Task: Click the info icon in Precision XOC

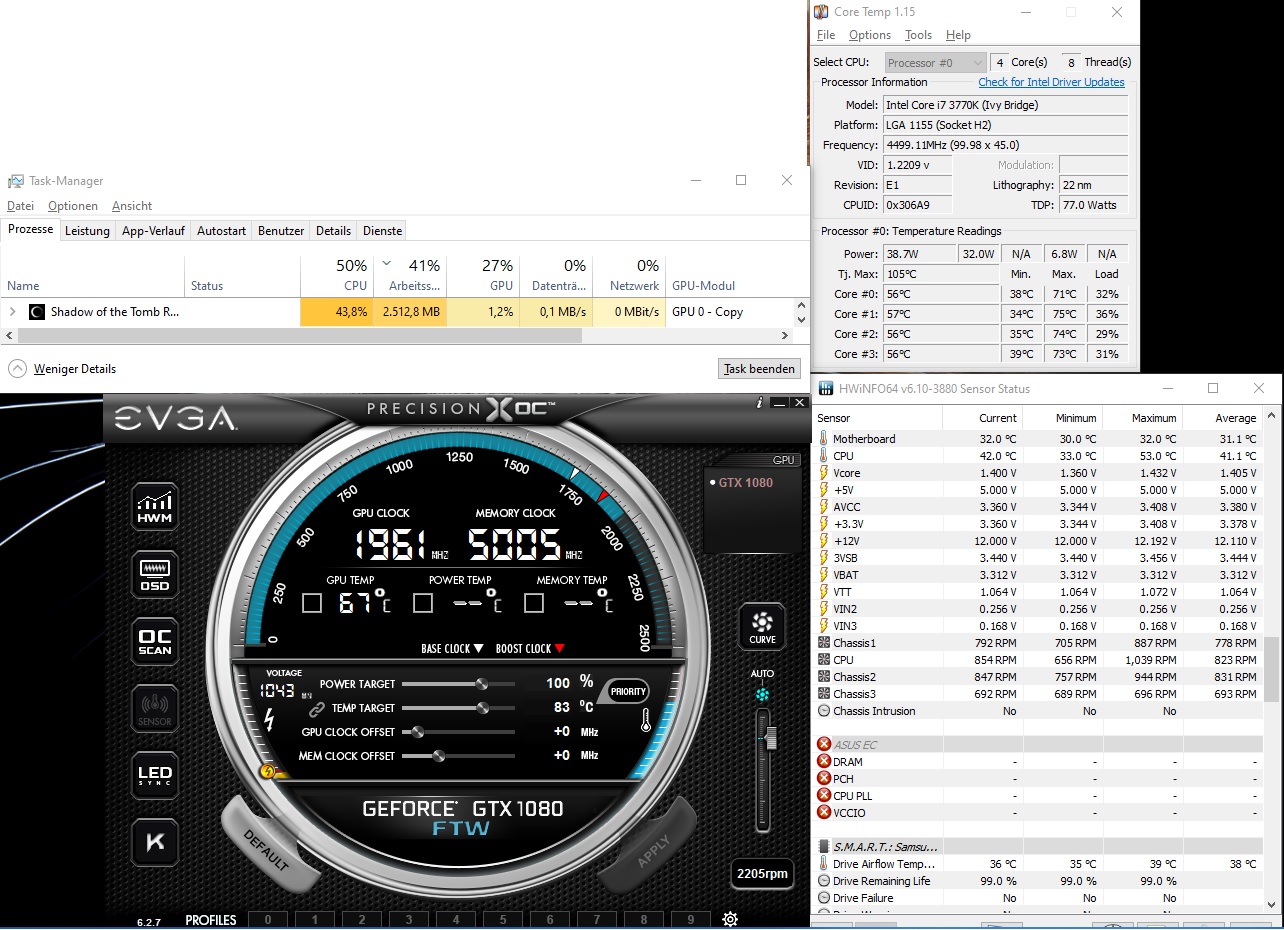Action: pyautogui.click(x=760, y=402)
